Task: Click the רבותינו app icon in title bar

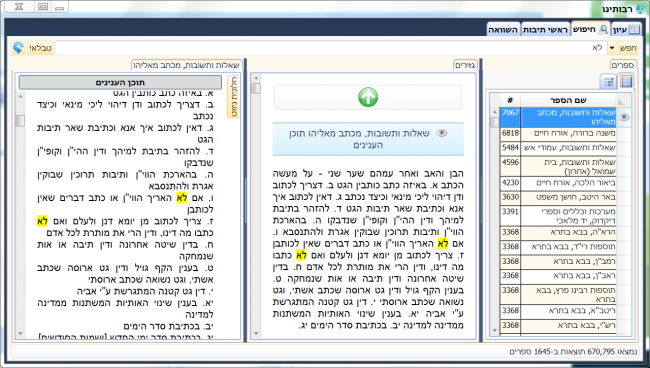Action: (640, 9)
